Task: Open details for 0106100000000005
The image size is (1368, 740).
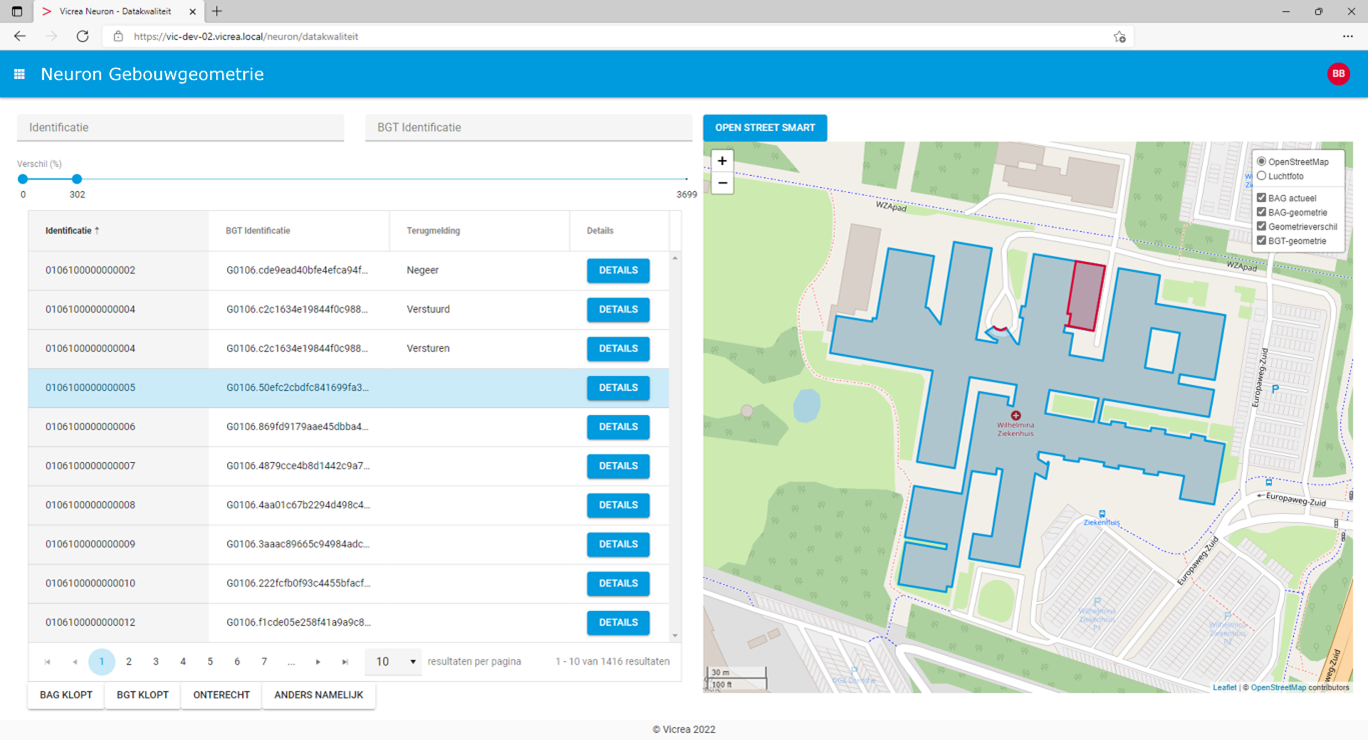Action: pyautogui.click(x=618, y=388)
